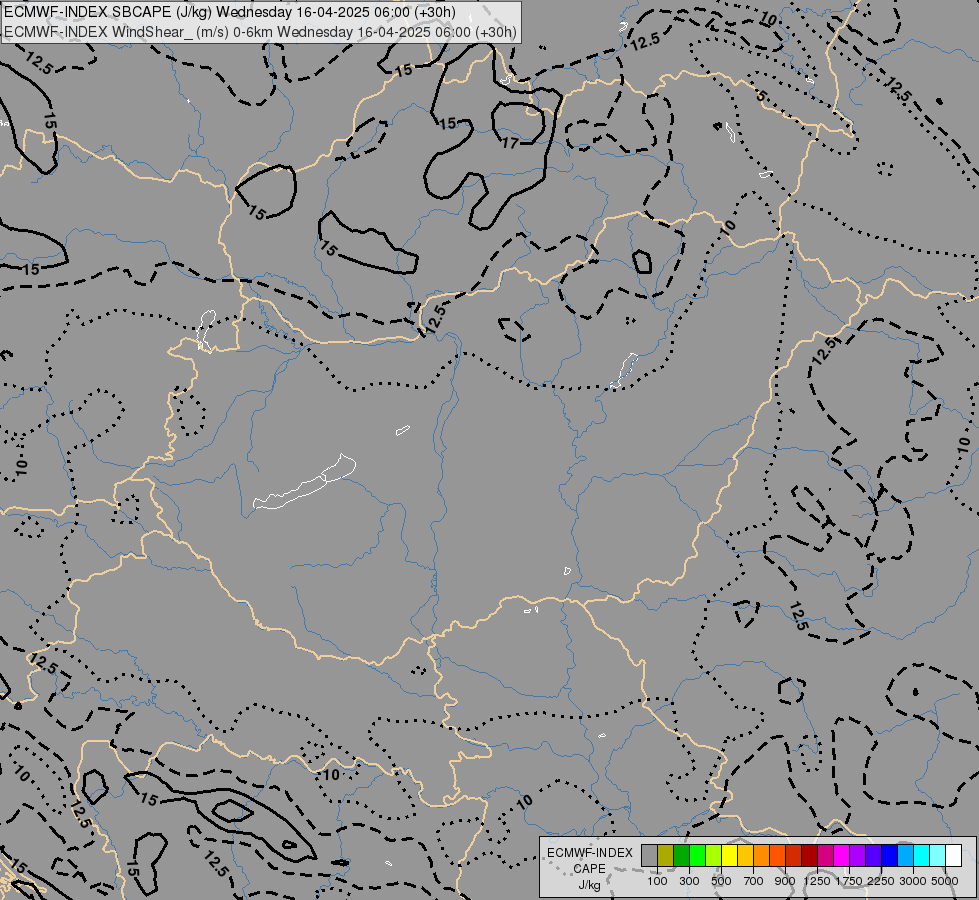Image resolution: width=979 pixels, height=900 pixels.
Task: Click the legend value 1250
Action: [x=817, y=881]
